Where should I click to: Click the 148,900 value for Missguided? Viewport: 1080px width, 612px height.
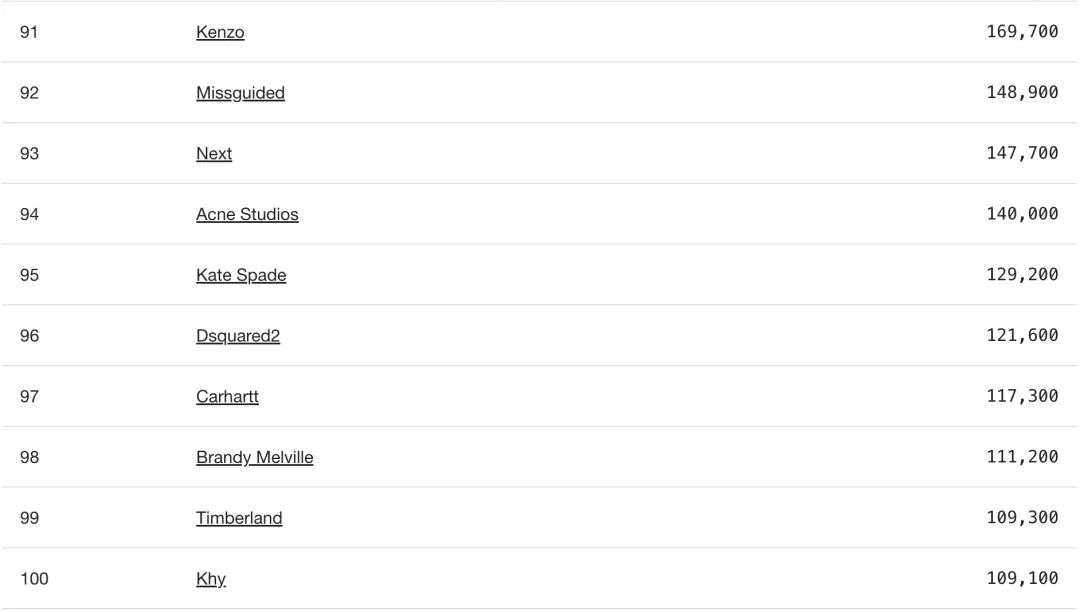1022,92
